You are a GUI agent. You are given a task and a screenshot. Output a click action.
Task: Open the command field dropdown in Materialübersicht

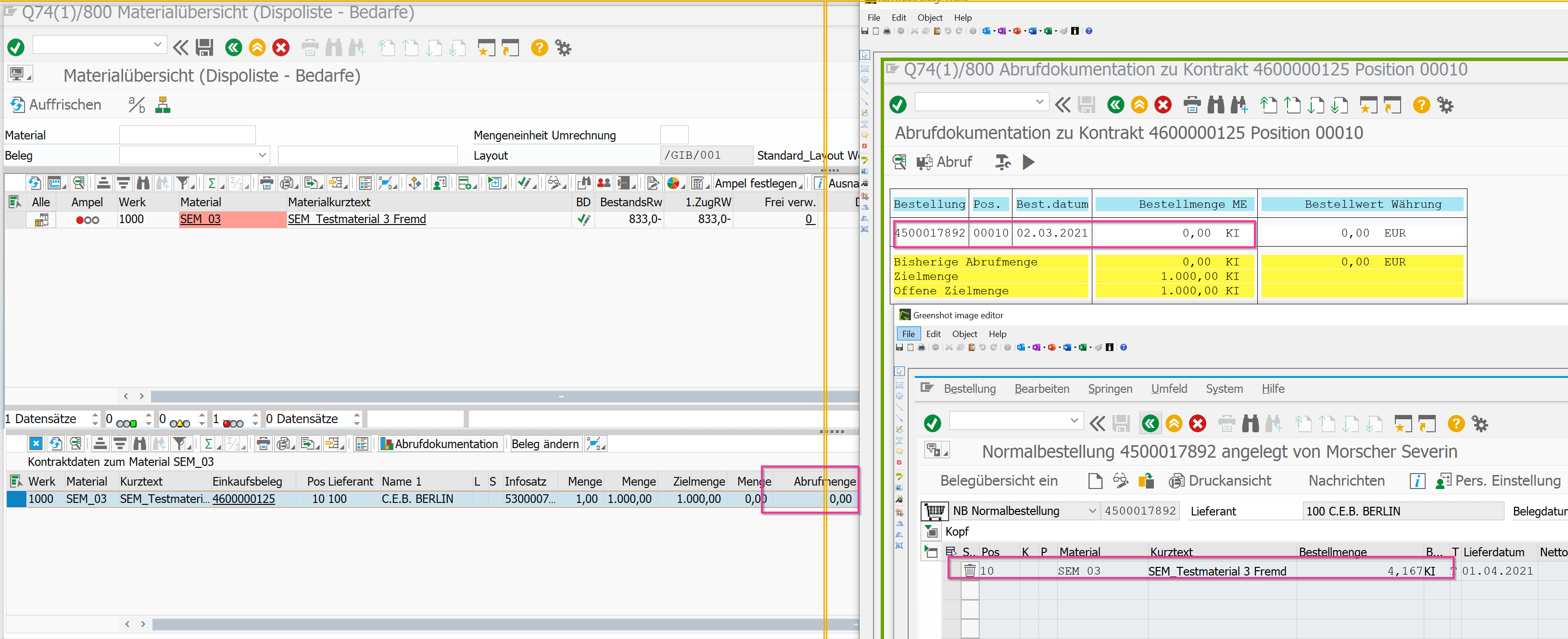pyautogui.click(x=157, y=44)
